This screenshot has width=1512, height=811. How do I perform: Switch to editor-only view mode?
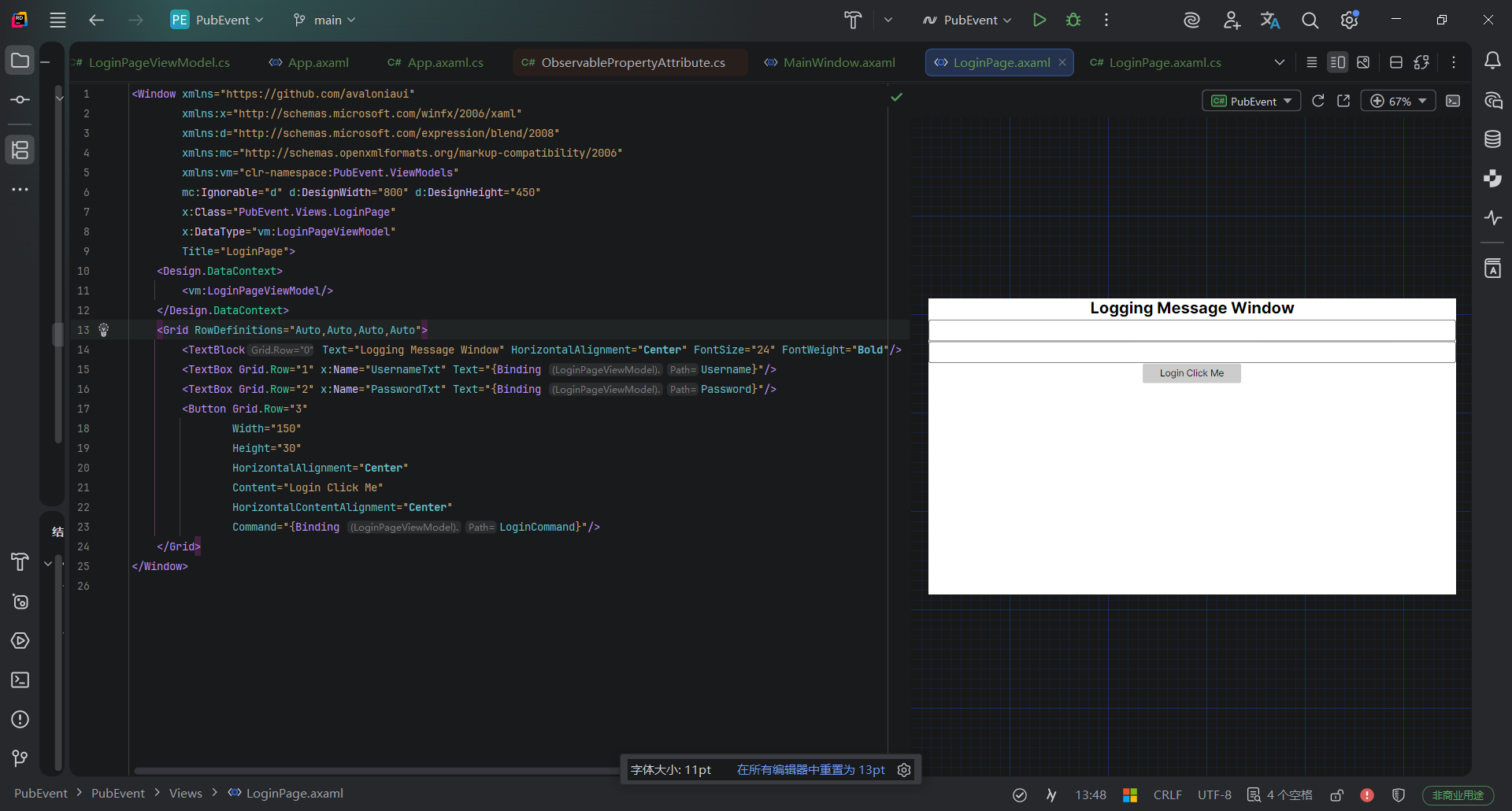[1312, 62]
